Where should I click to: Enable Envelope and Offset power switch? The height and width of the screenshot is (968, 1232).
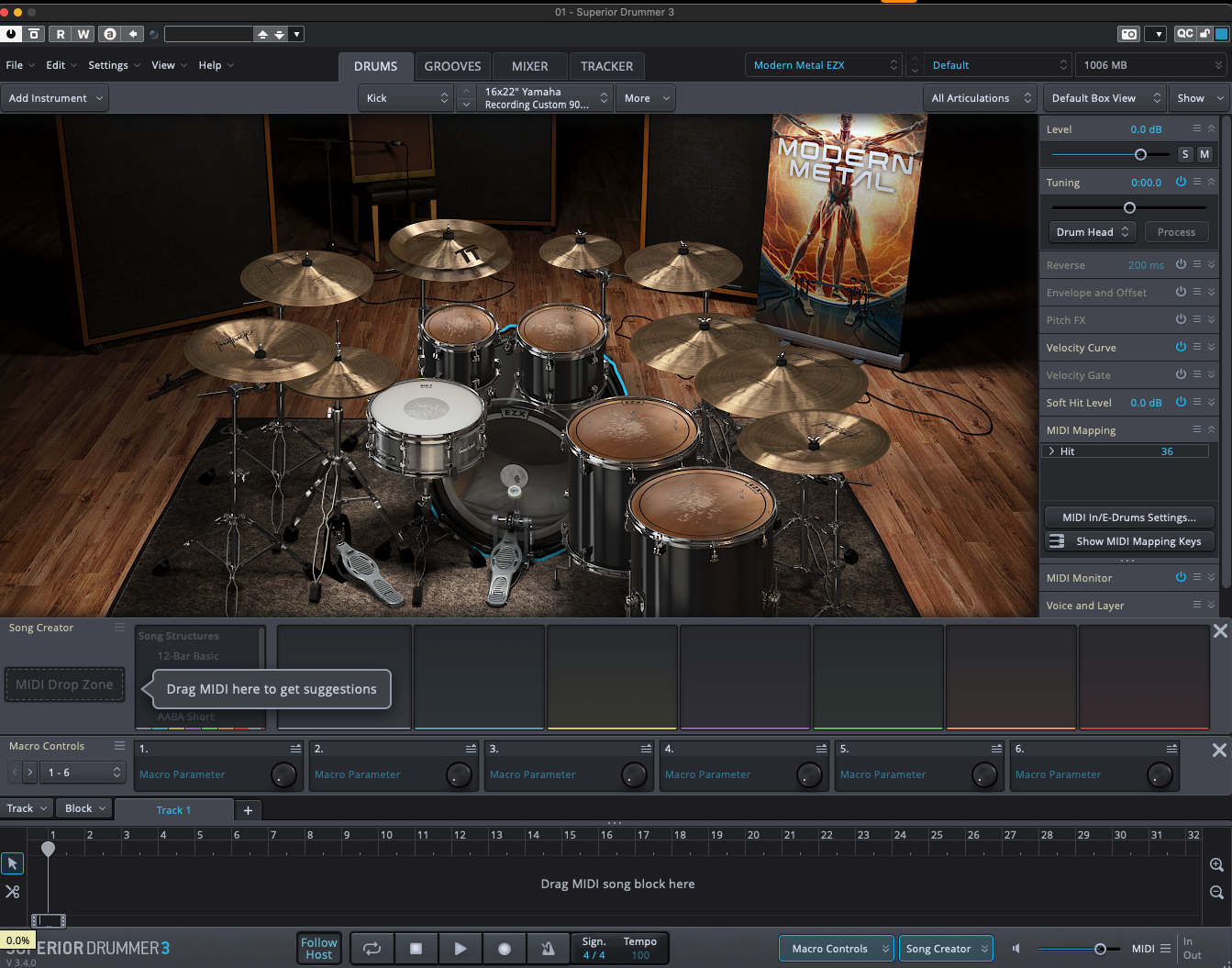pyautogui.click(x=1181, y=292)
